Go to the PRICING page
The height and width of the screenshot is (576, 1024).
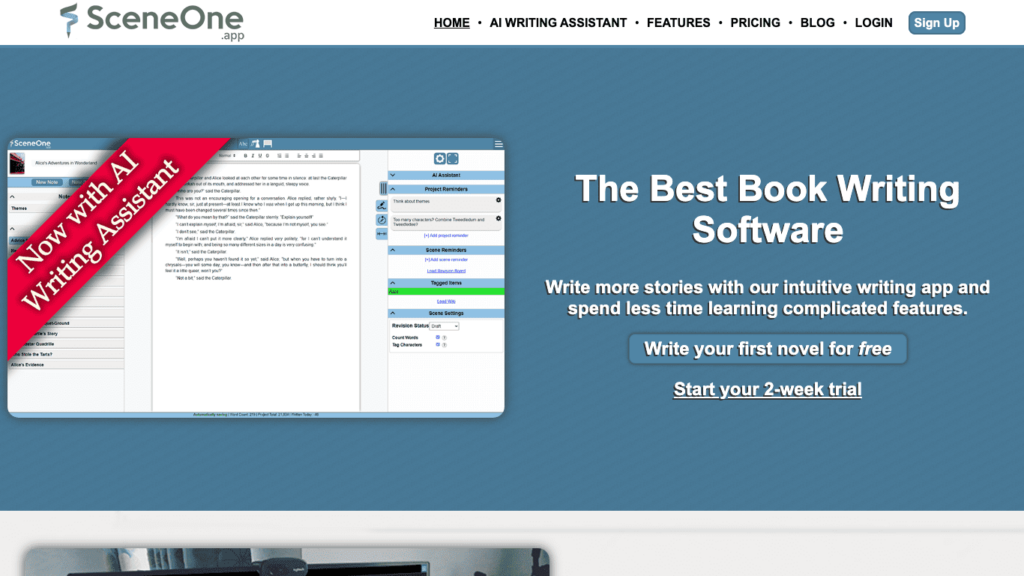(x=755, y=22)
